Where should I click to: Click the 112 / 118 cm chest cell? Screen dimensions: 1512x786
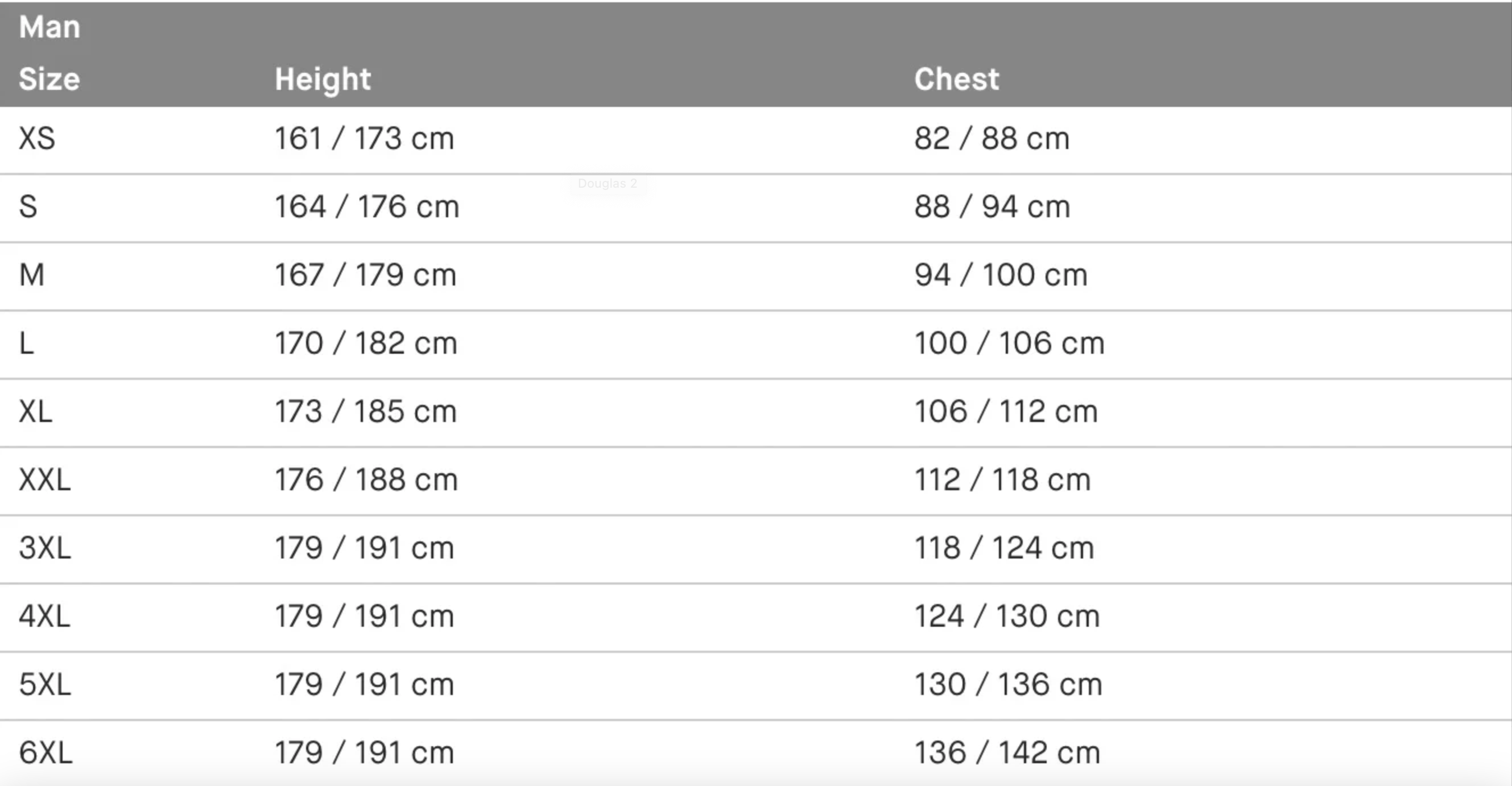(x=1002, y=479)
